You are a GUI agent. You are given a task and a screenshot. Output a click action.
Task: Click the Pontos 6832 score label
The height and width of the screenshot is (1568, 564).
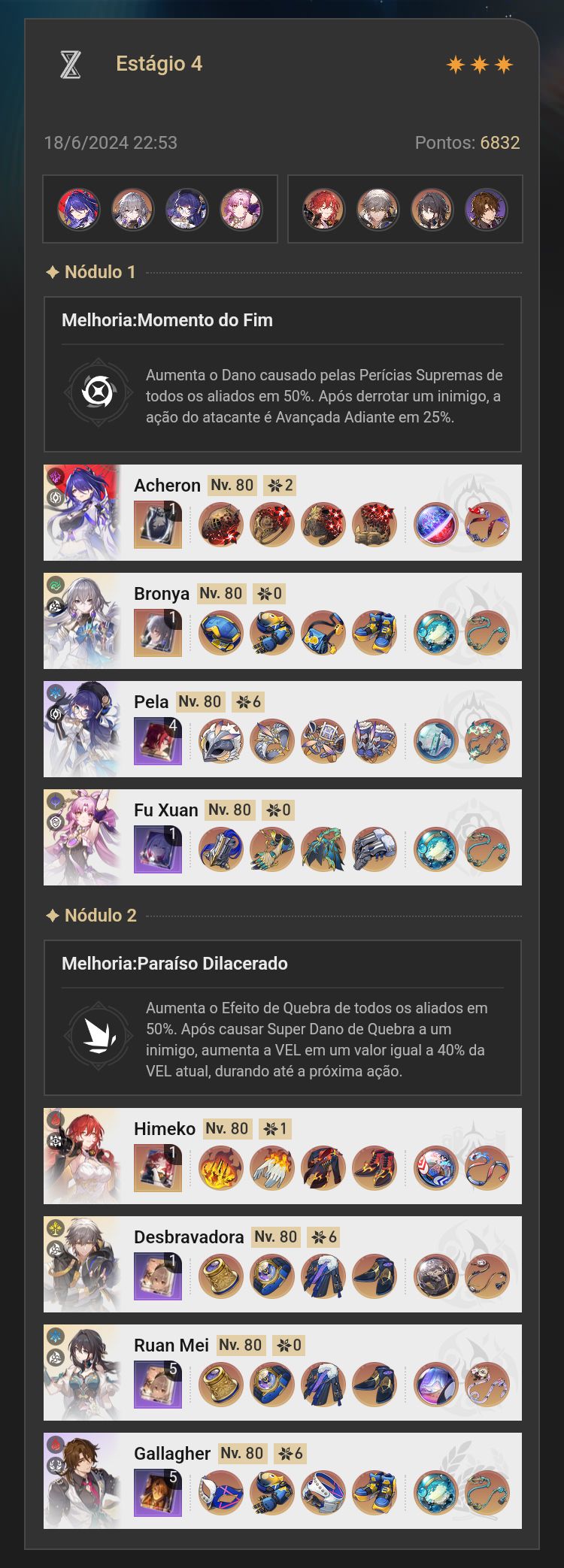(467, 143)
